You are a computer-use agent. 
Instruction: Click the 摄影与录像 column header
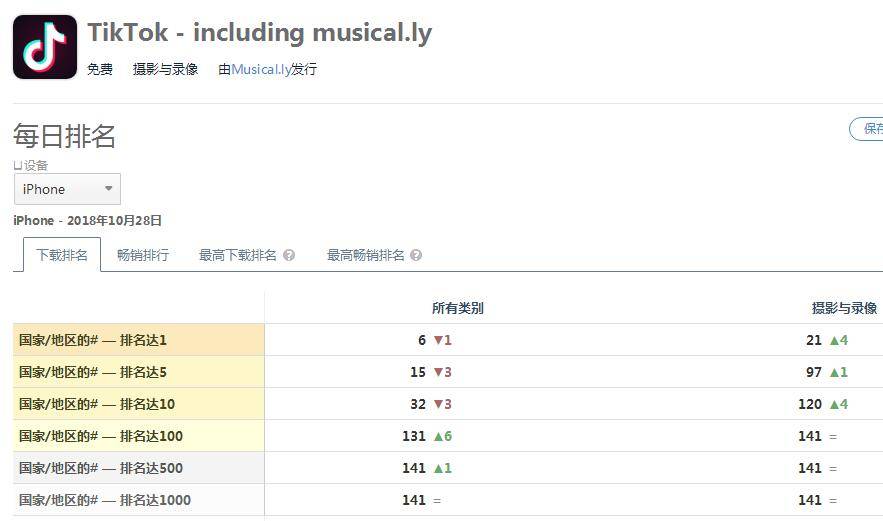845,308
